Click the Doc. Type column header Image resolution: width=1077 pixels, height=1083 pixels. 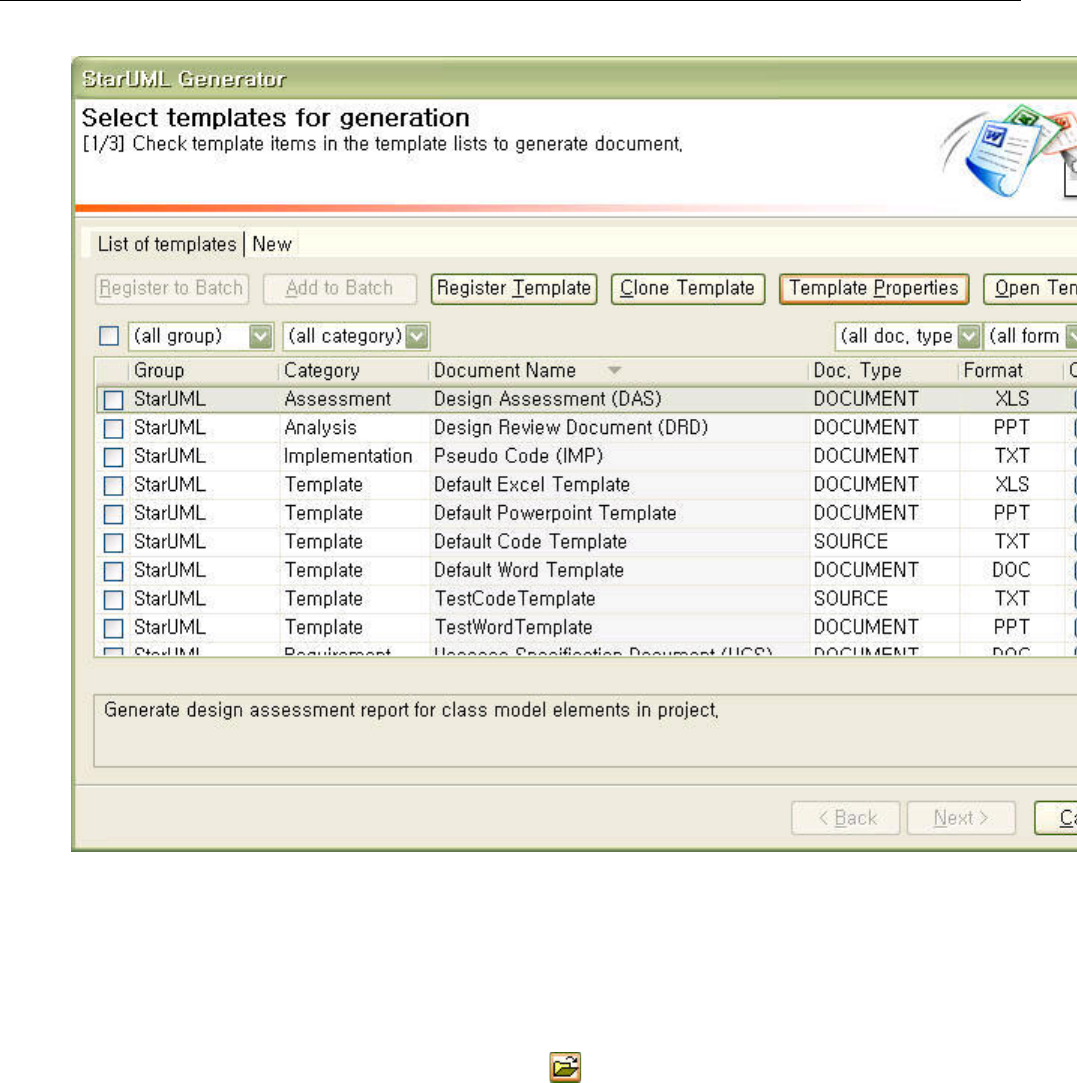point(884,370)
